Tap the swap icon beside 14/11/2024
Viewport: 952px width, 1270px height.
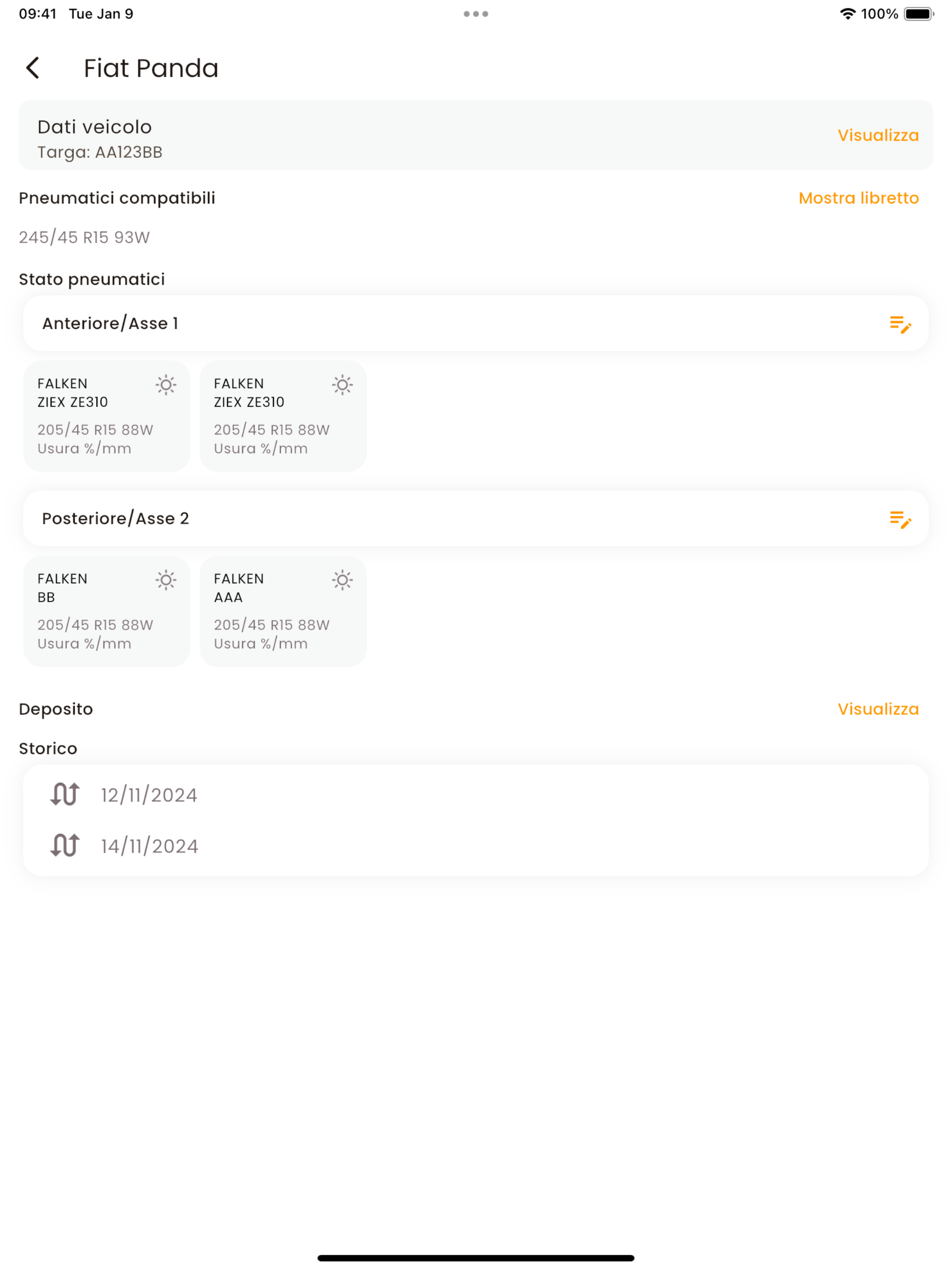(65, 846)
